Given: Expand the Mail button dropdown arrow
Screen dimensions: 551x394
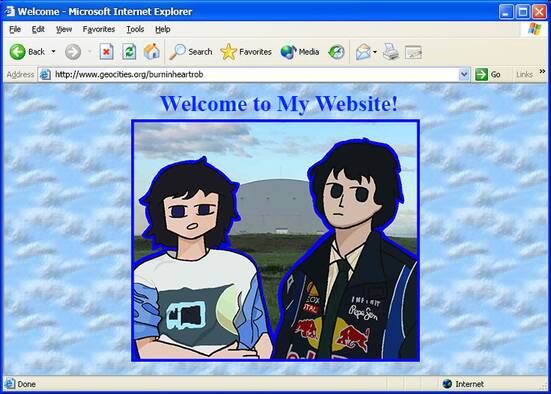Looking at the screenshot, I should pos(375,52).
